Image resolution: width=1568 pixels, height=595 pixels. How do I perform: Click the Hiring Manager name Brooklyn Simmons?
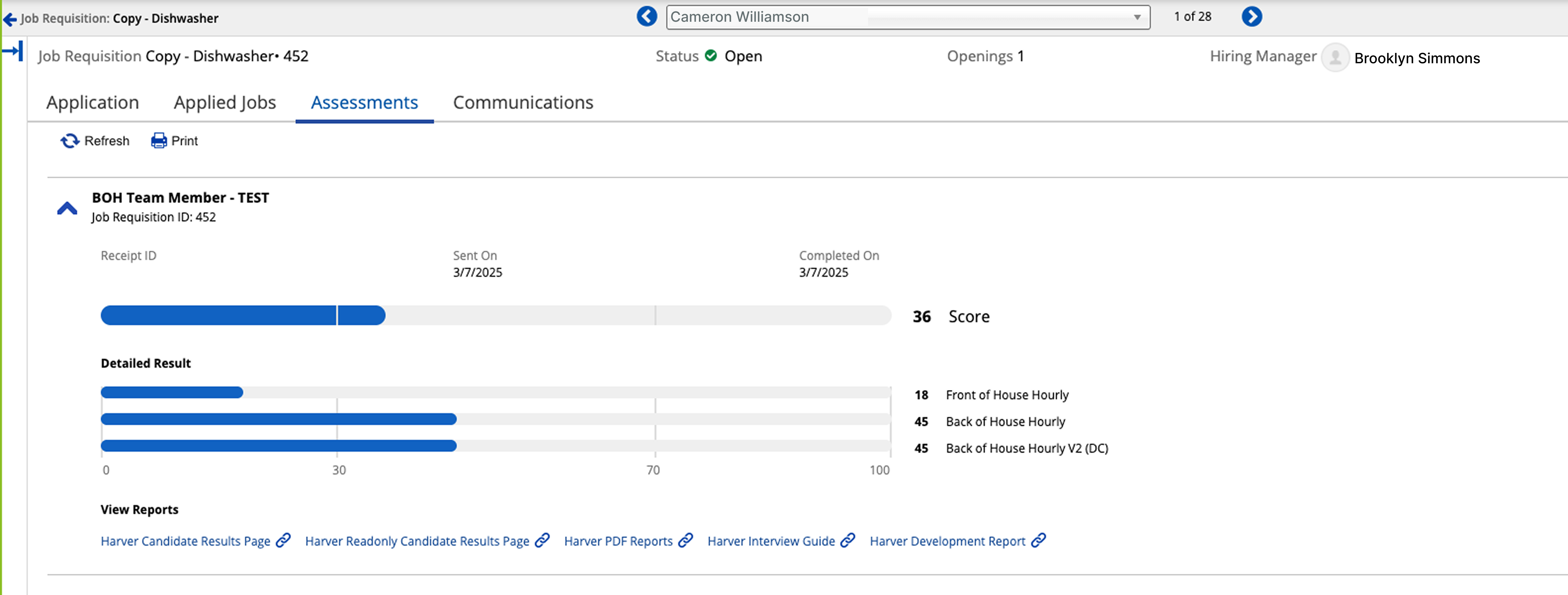1417,58
